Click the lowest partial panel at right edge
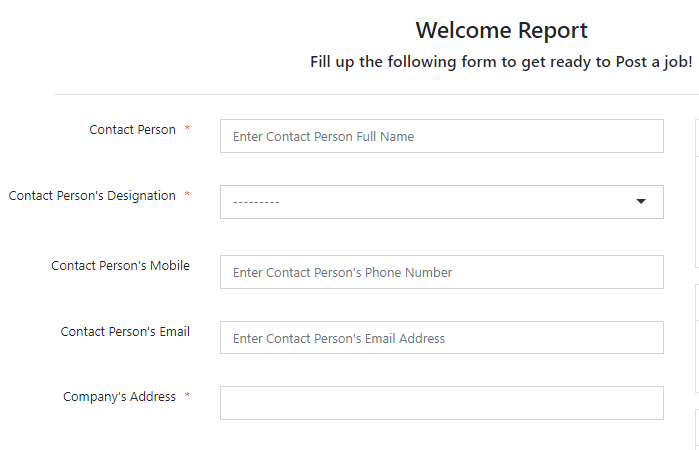The image size is (699, 450). [696, 430]
